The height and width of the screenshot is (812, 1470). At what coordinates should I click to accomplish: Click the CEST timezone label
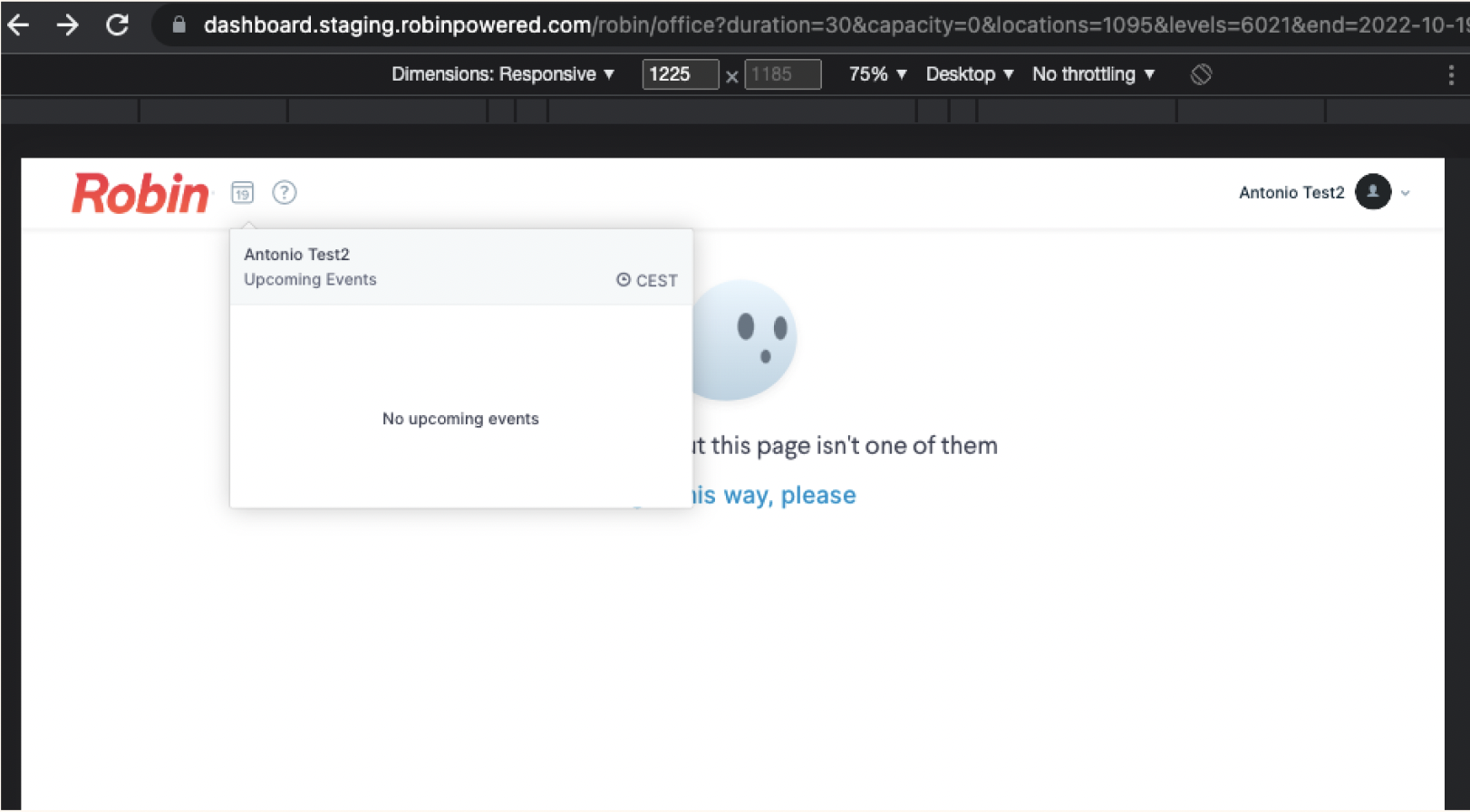point(657,280)
